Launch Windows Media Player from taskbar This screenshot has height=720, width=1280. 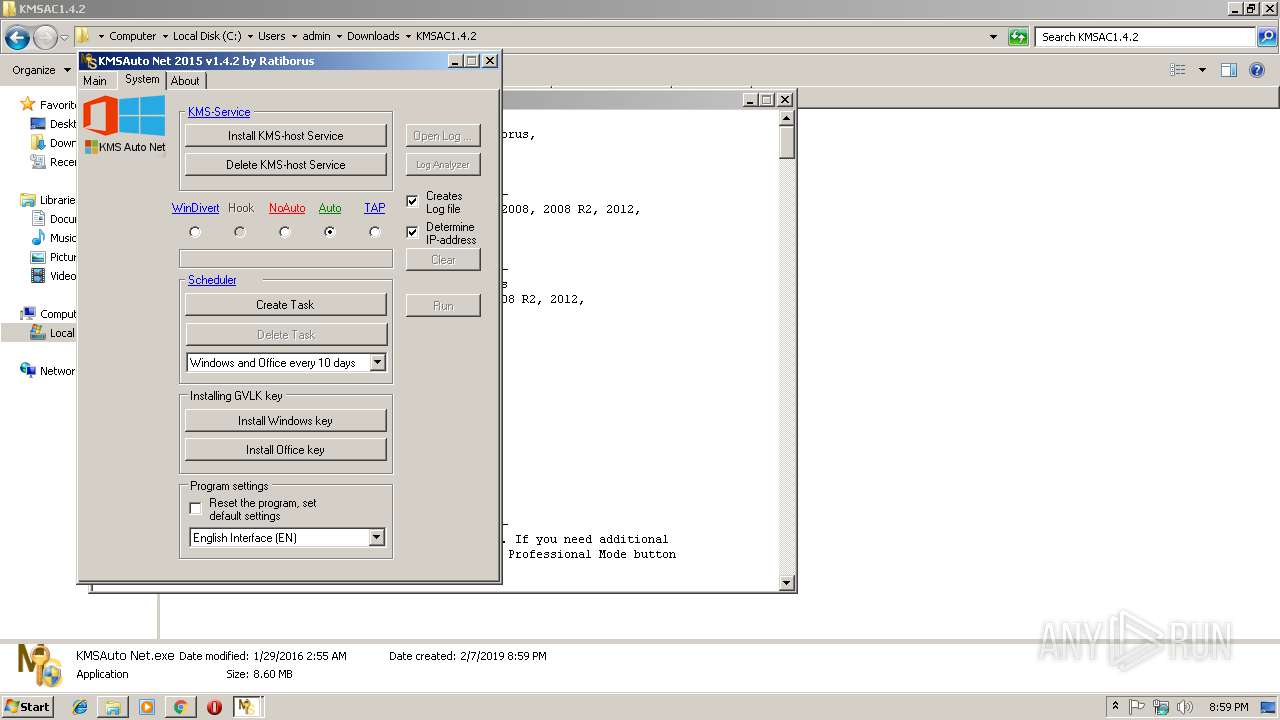(147, 707)
